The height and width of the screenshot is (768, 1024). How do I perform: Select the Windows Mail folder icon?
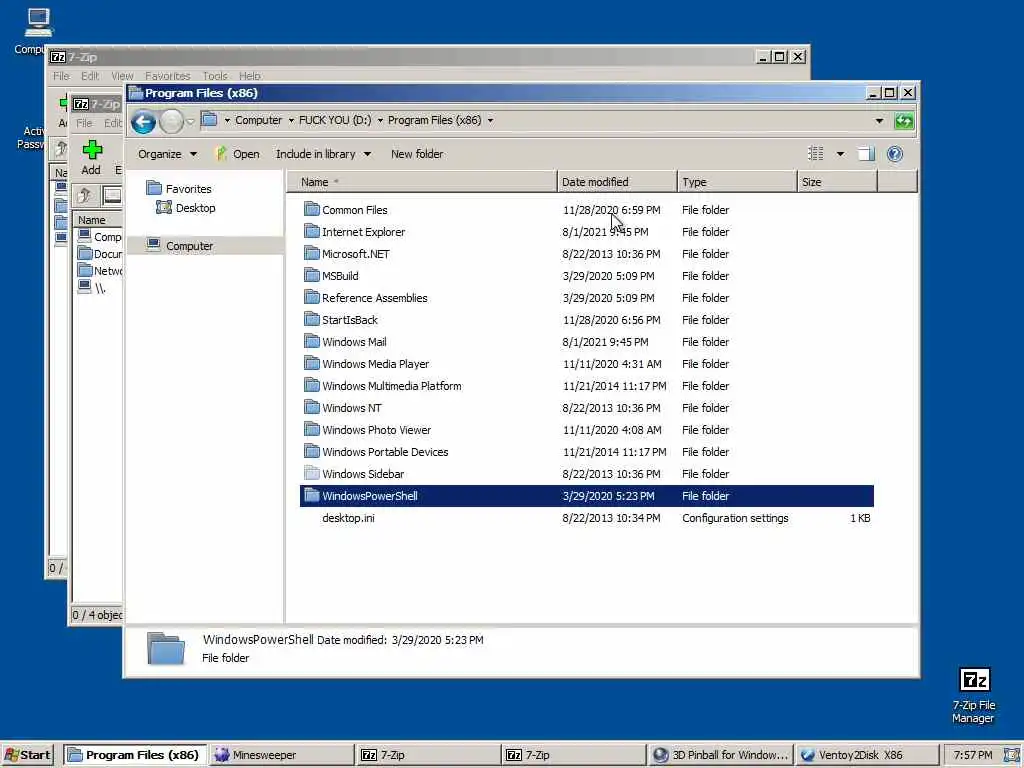pos(312,342)
